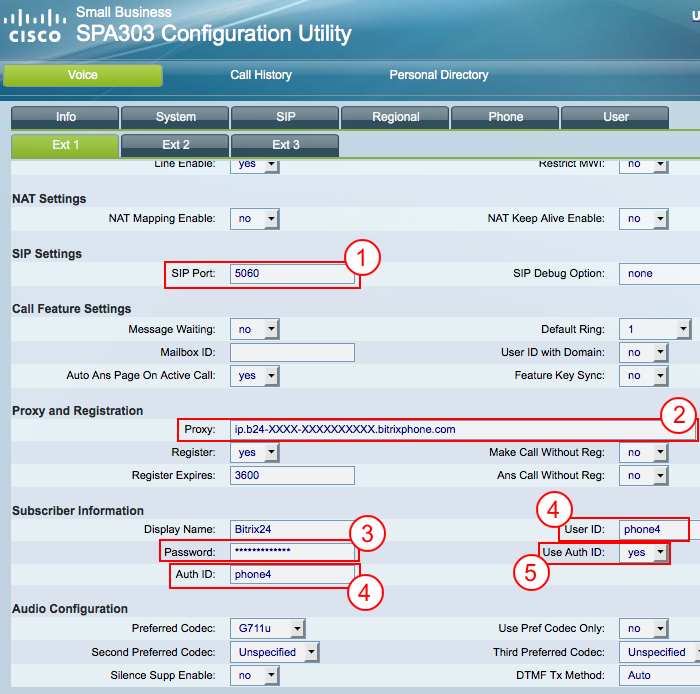Click the Mailbox ID input field
The width and height of the screenshot is (700, 694).
[292, 353]
